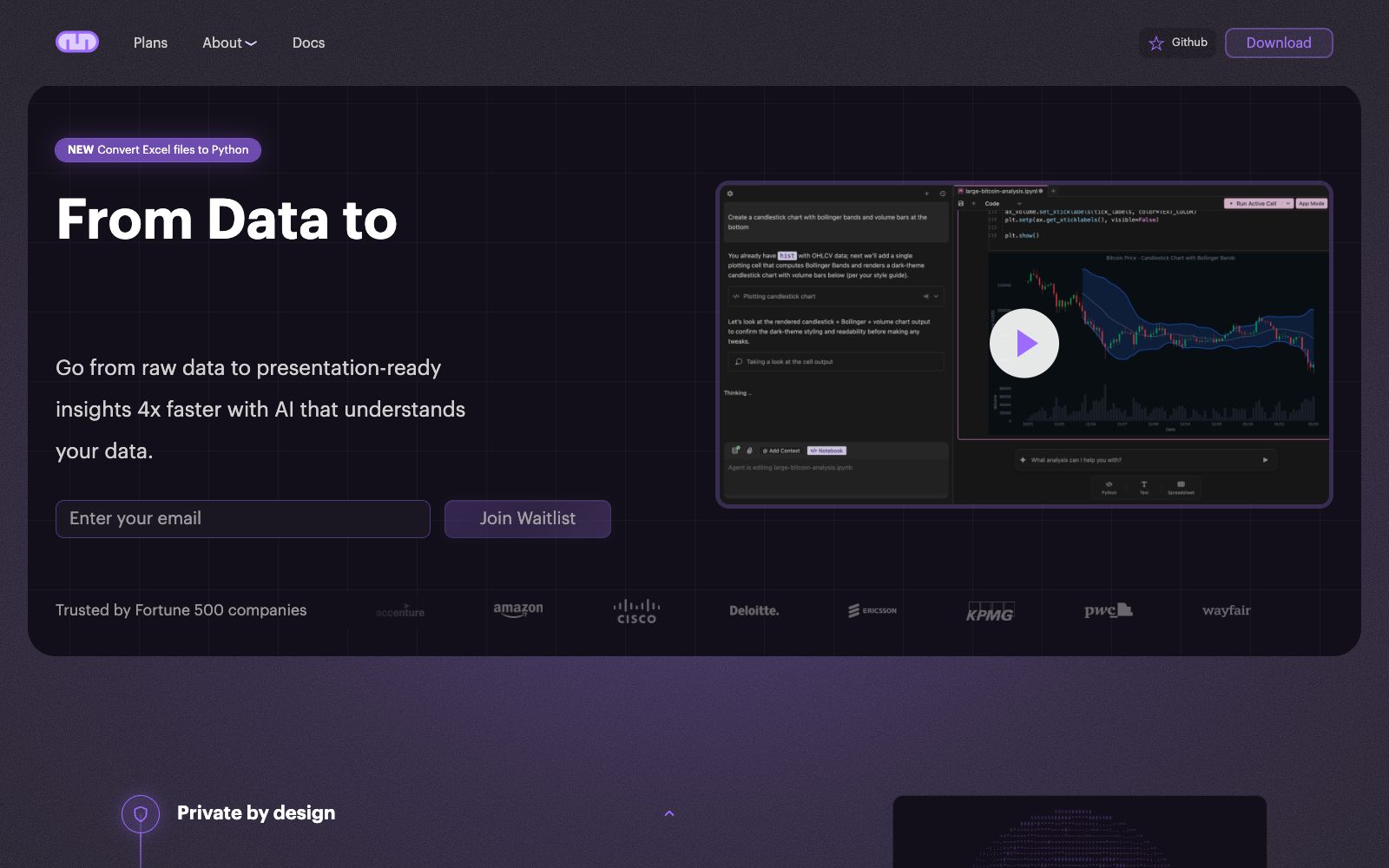The width and height of the screenshot is (1389, 868).
Task: Open the Convert Excel files to Python announcement
Action: click(x=158, y=149)
